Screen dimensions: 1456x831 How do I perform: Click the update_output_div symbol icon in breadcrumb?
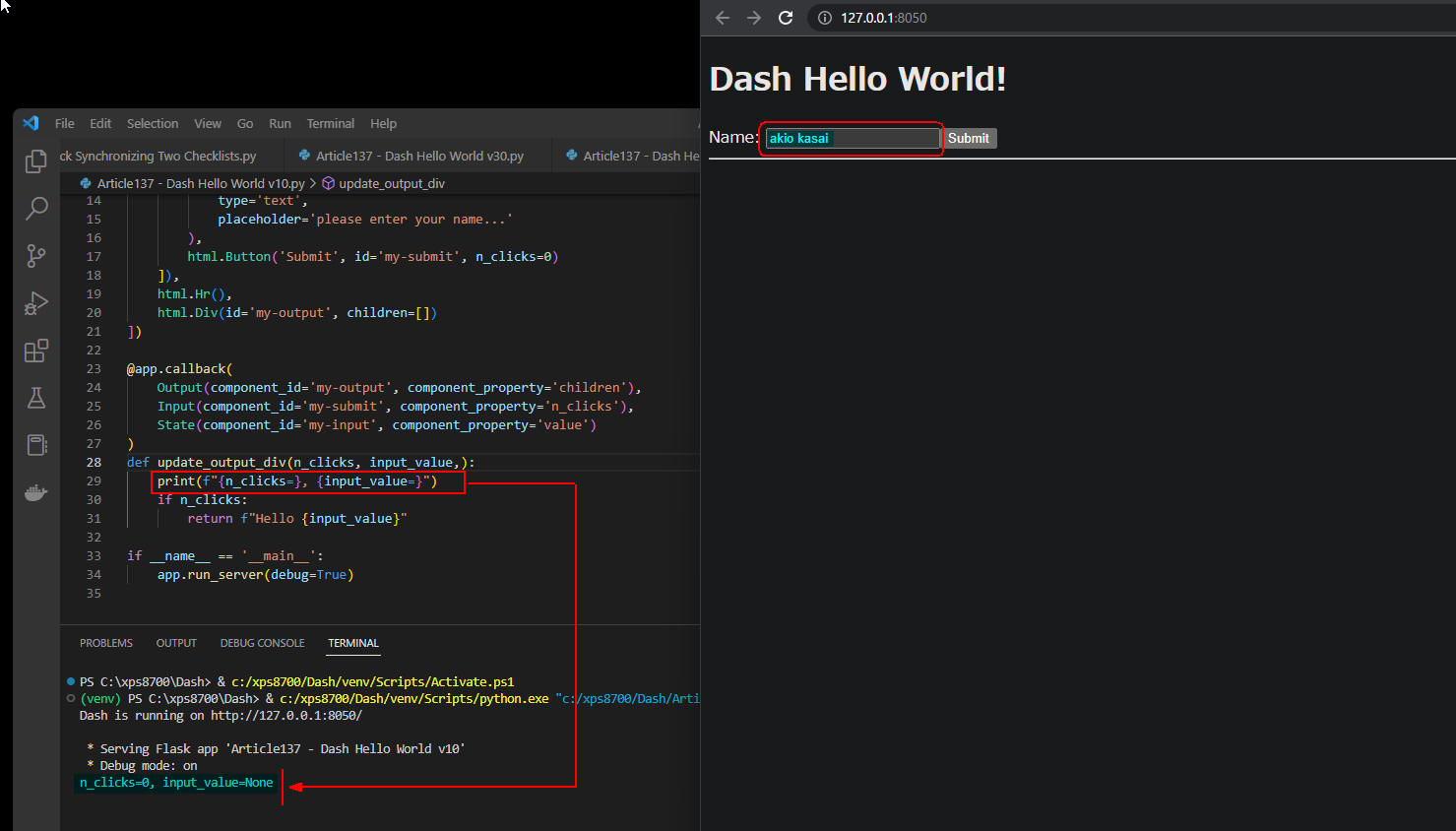tap(329, 183)
